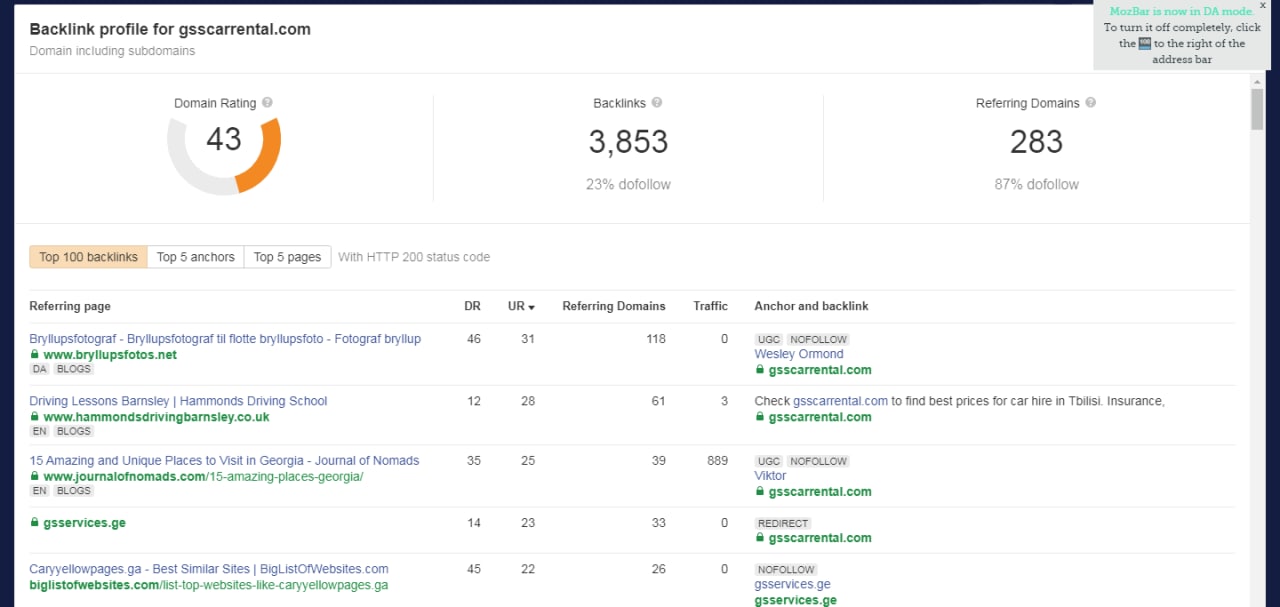Image resolution: width=1280 pixels, height=607 pixels.
Task: Click the 283 referring domains count
Action: tap(1036, 142)
